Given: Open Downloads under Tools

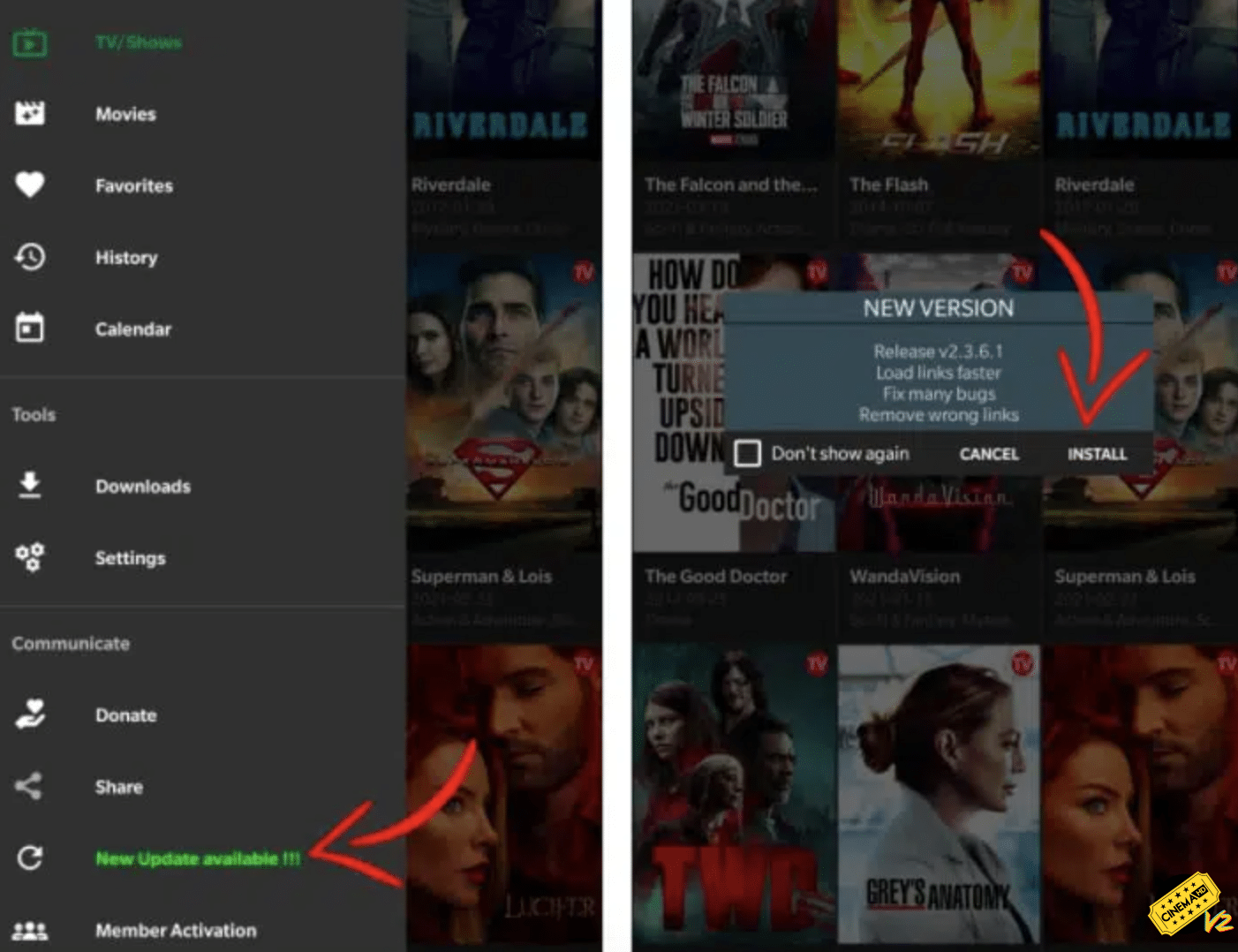Looking at the screenshot, I should pos(143,486).
